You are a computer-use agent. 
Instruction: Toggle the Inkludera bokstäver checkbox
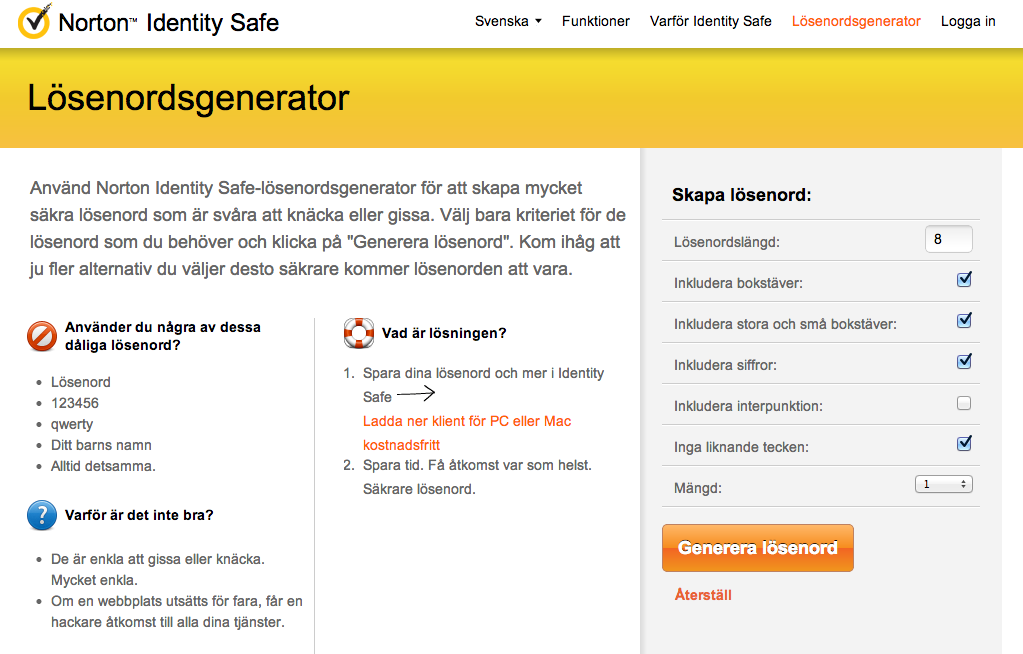point(964,280)
